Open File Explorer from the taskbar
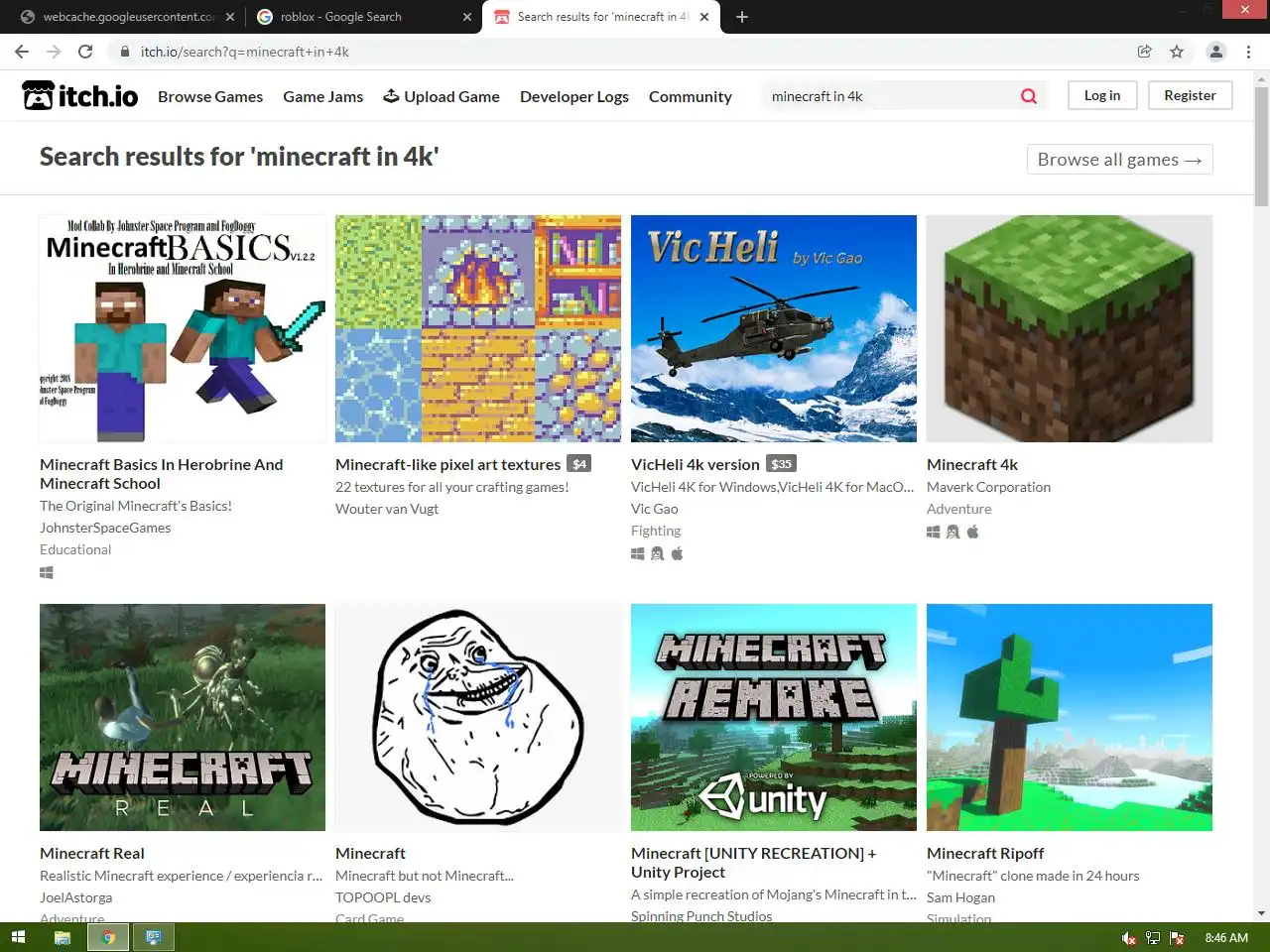Image resolution: width=1270 pixels, height=952 pixels. pyautogui.click(x=62, y=937)
